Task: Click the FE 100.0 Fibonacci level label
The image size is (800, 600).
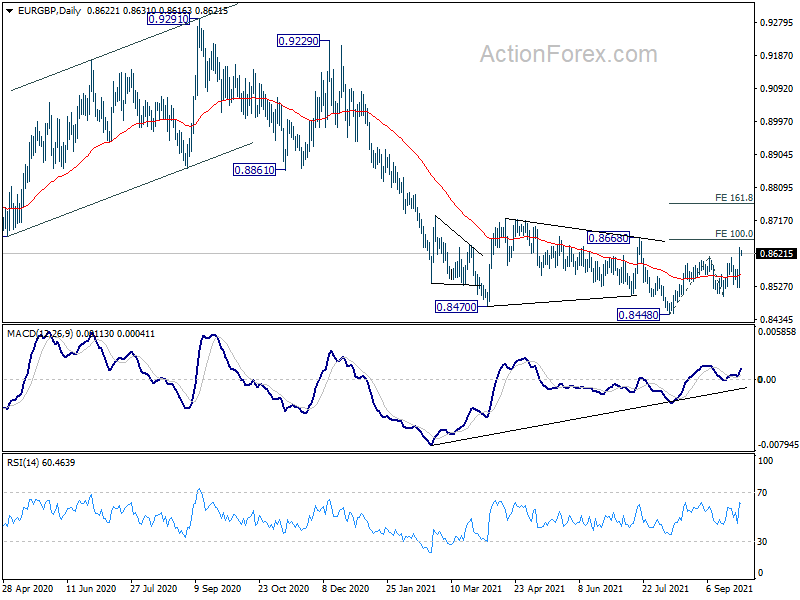Action: [734, 234]
